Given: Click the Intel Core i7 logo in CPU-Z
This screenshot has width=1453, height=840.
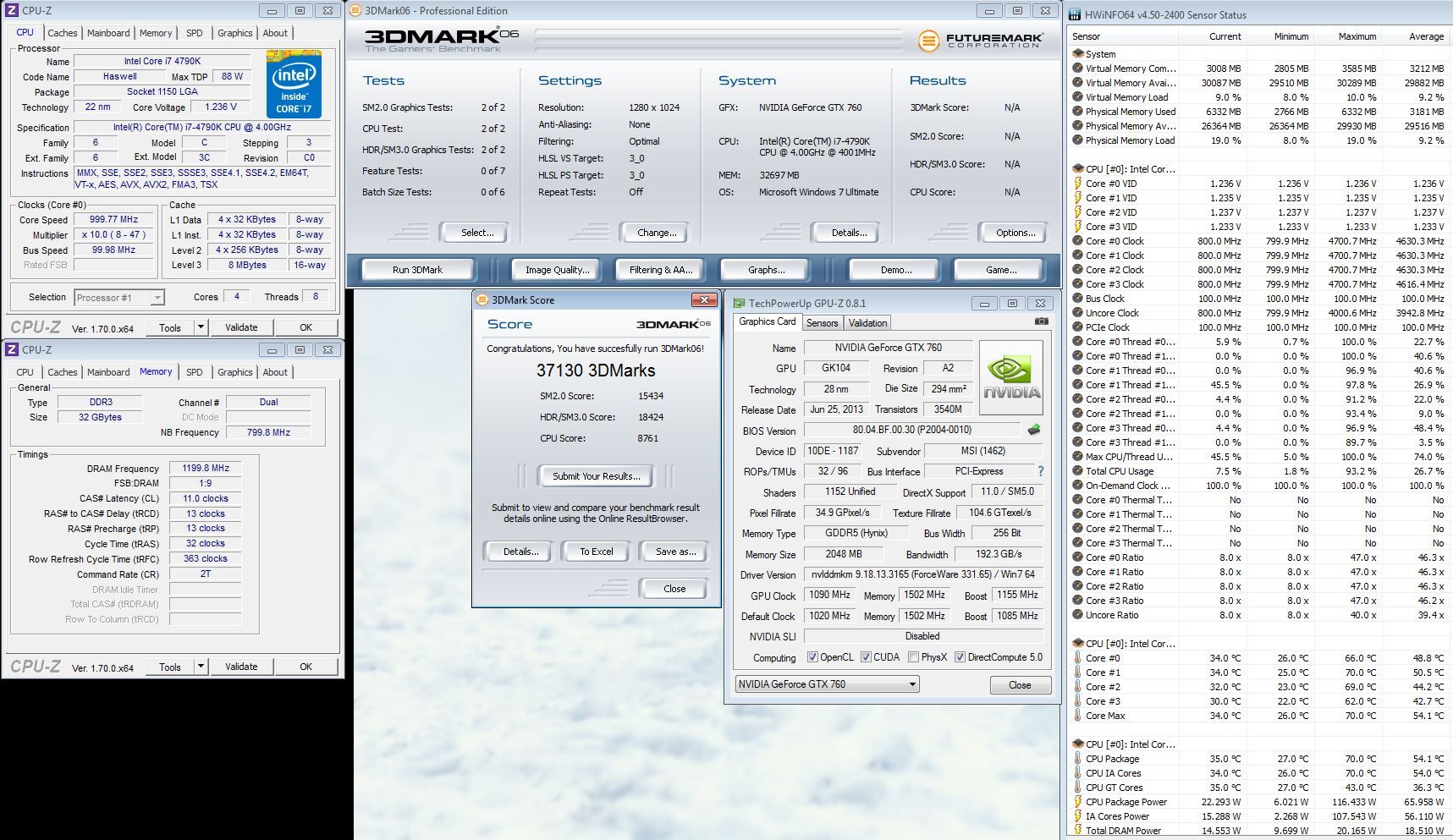Looking at the screenshot, I should coord(294,83).
